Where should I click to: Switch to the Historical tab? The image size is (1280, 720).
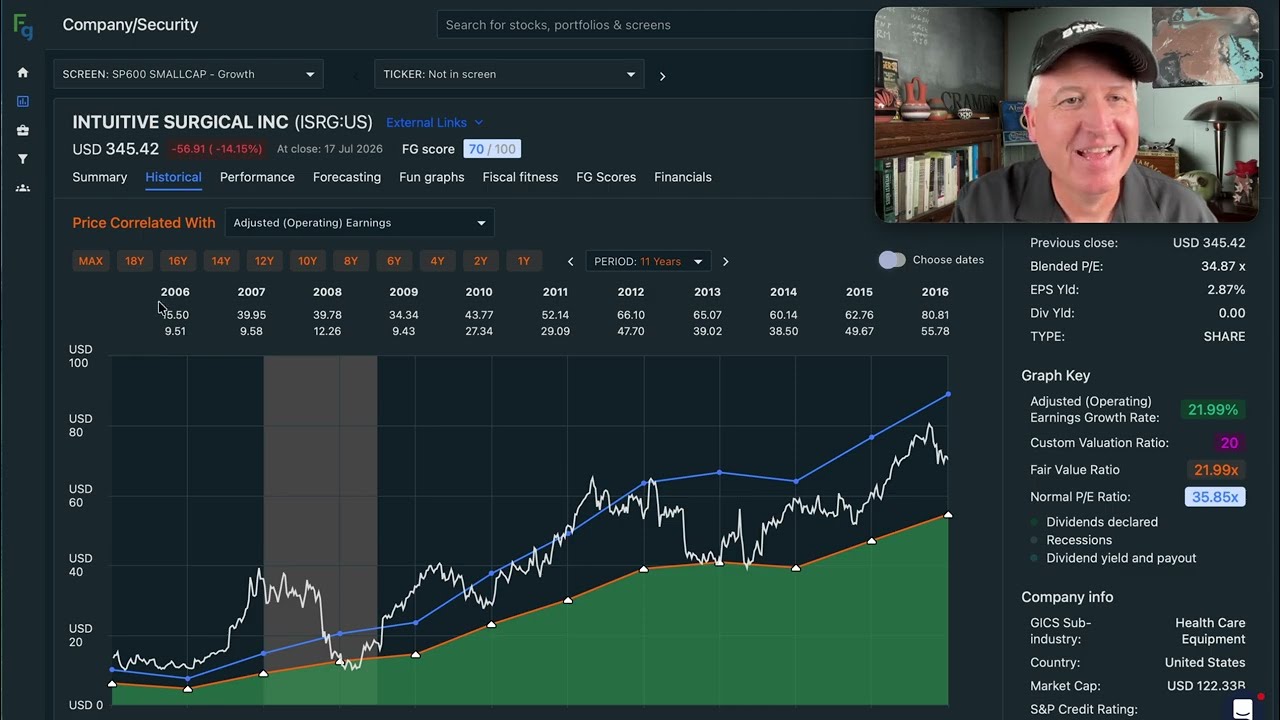click(173, 177)
